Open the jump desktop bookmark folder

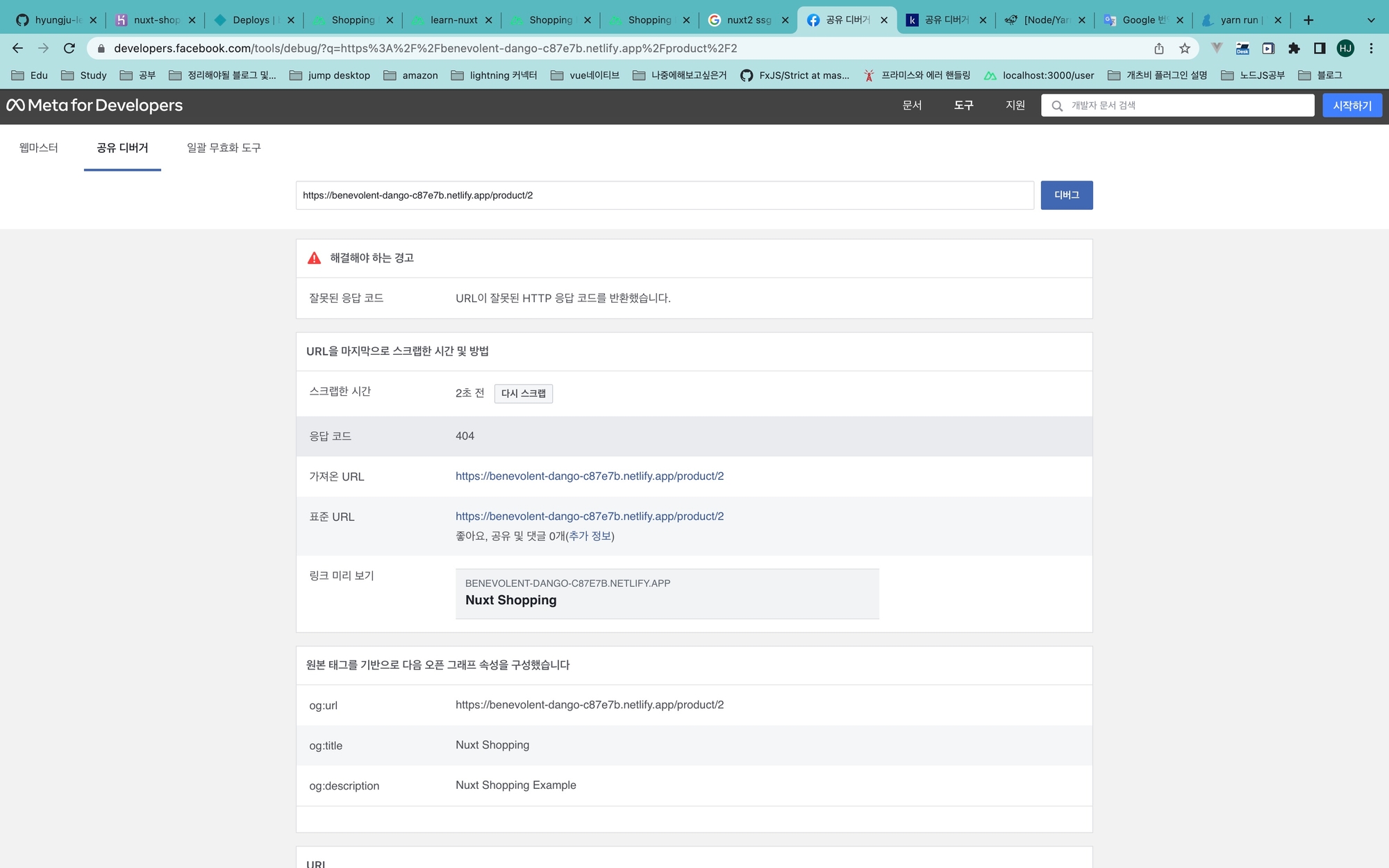click(x=329, y=75)
